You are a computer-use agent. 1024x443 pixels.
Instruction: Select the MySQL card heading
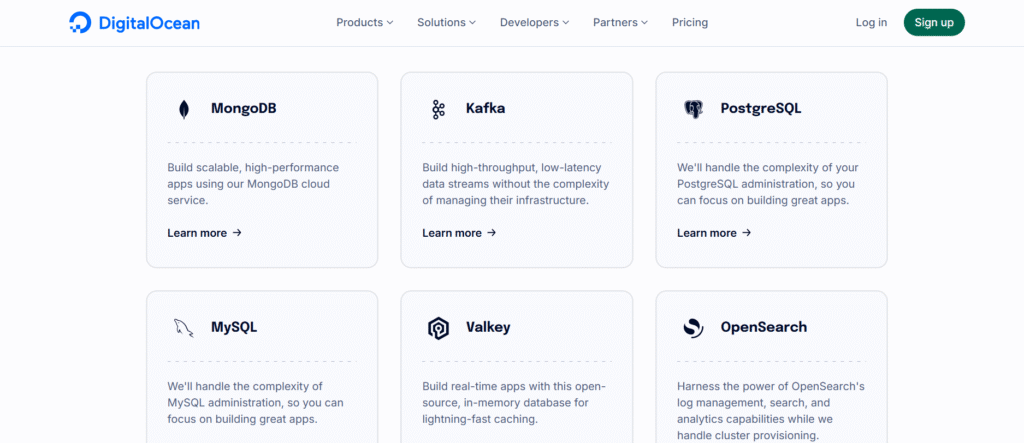pos(234,327)
